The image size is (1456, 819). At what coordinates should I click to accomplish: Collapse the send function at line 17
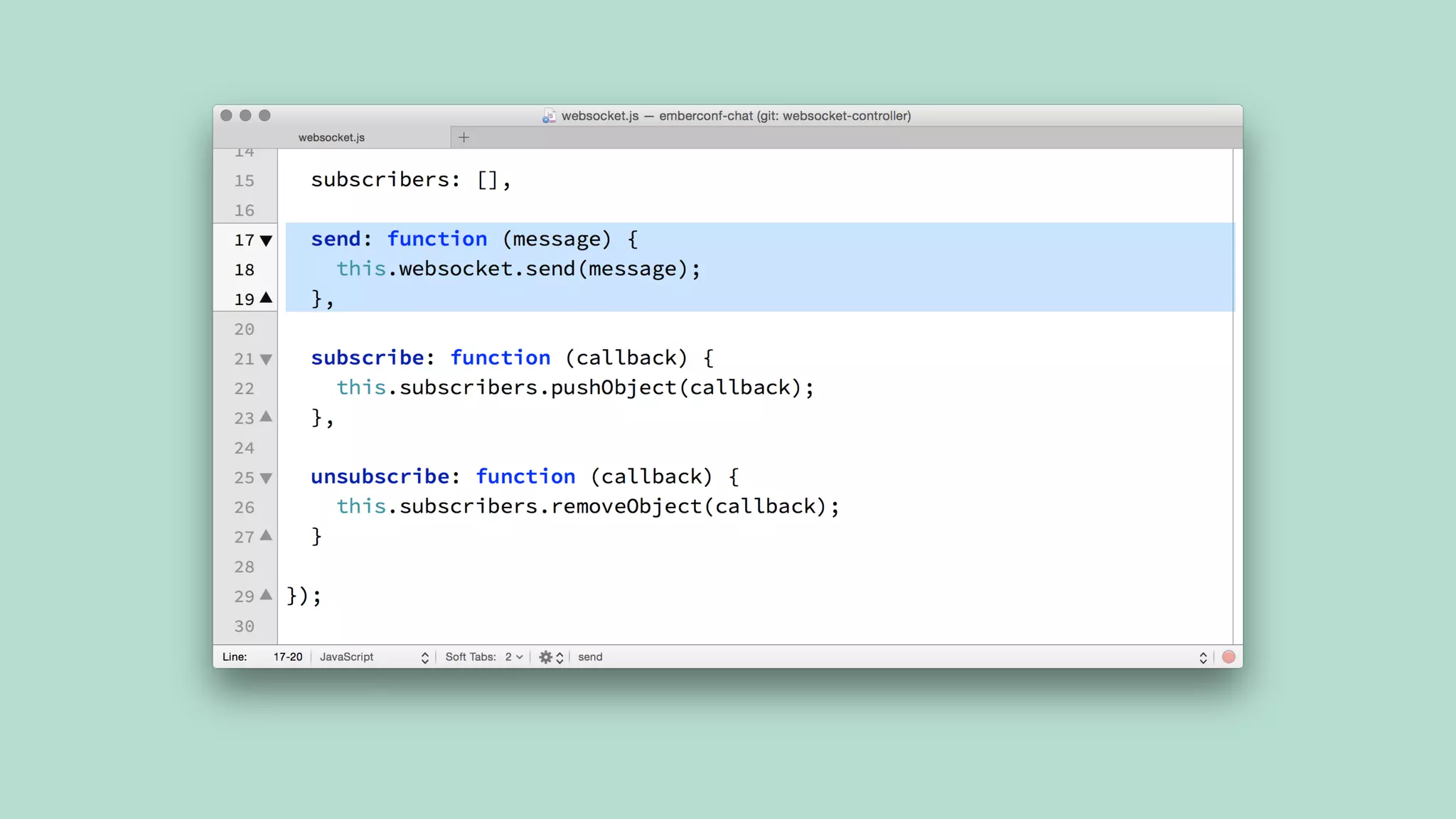click(x=266, y=240)
